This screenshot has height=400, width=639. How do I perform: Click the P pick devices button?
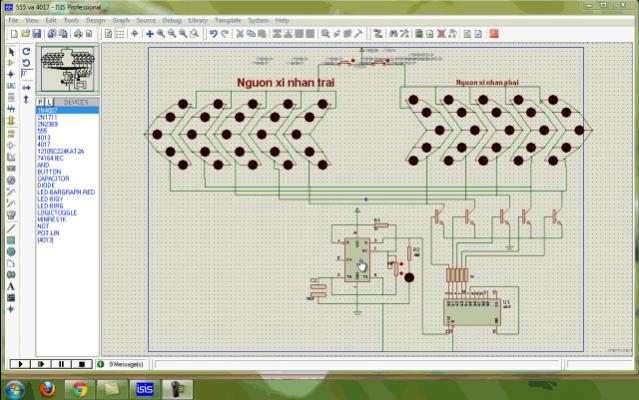point(41,102)
